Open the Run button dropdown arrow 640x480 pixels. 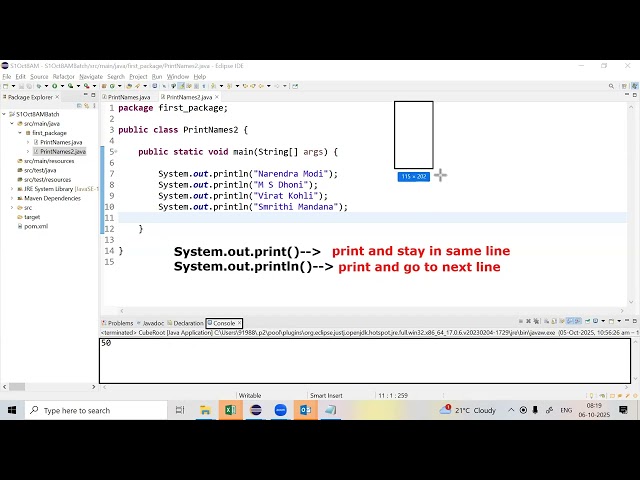point(62,86)
